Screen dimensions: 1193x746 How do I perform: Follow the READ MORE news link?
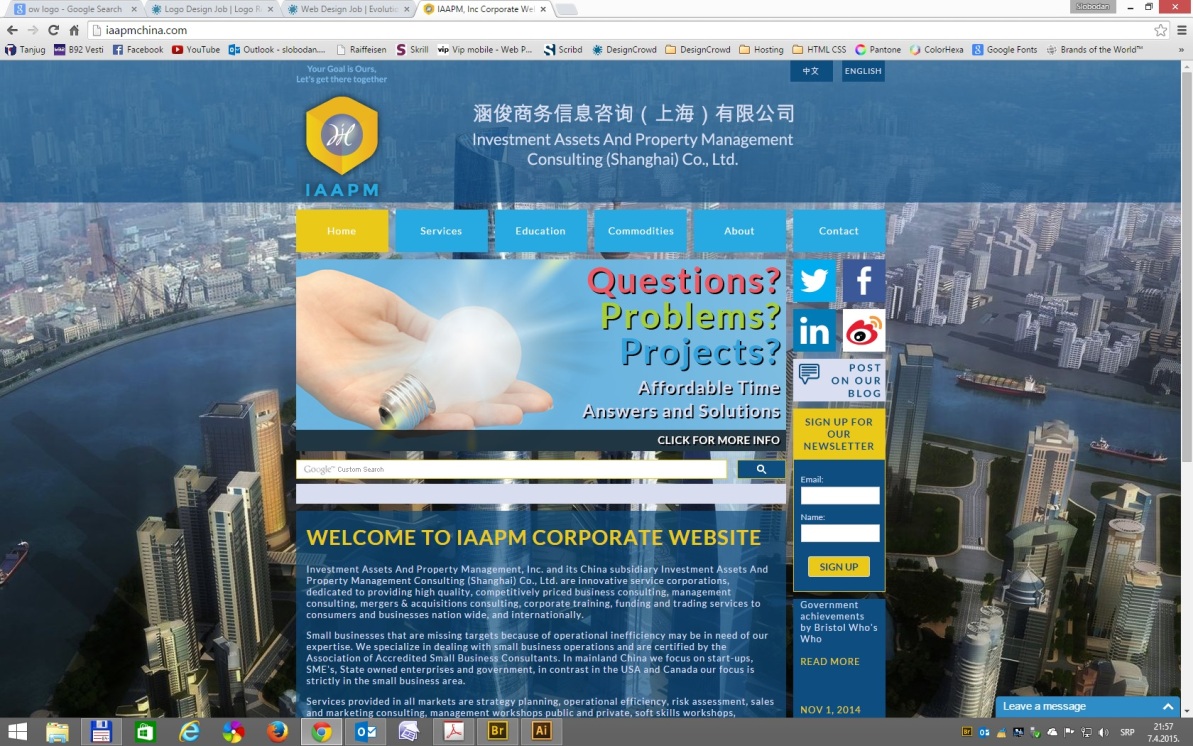click(830, 662)
